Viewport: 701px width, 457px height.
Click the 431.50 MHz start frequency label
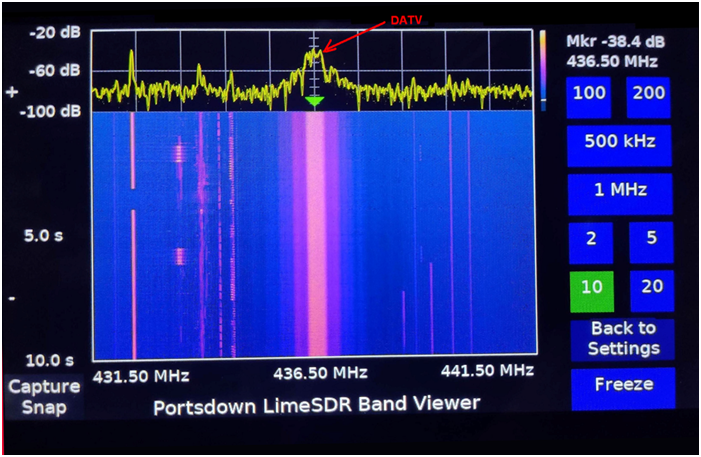(x=141, y=374)
